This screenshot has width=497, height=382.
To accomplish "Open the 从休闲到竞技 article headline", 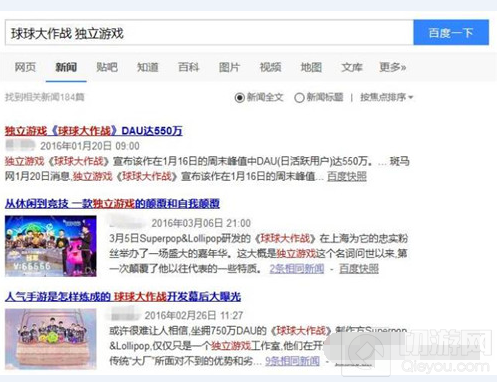I will coord(112,203).
